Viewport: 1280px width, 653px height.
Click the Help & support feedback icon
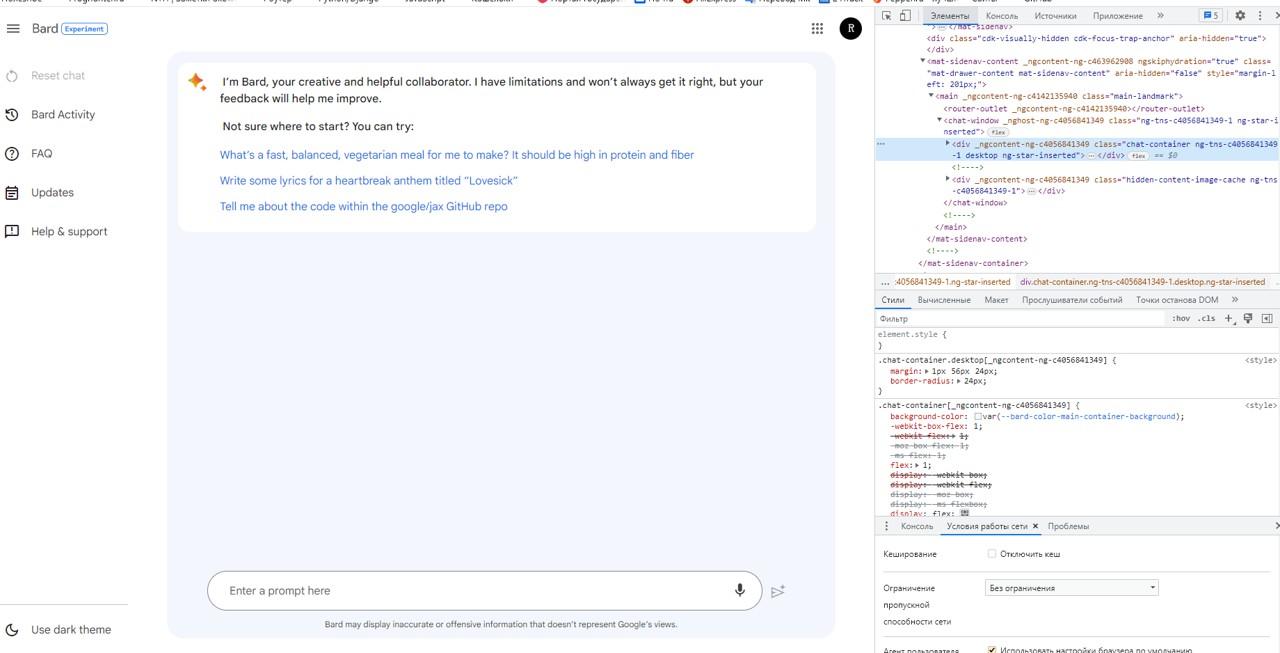click(x=12, y=232)
